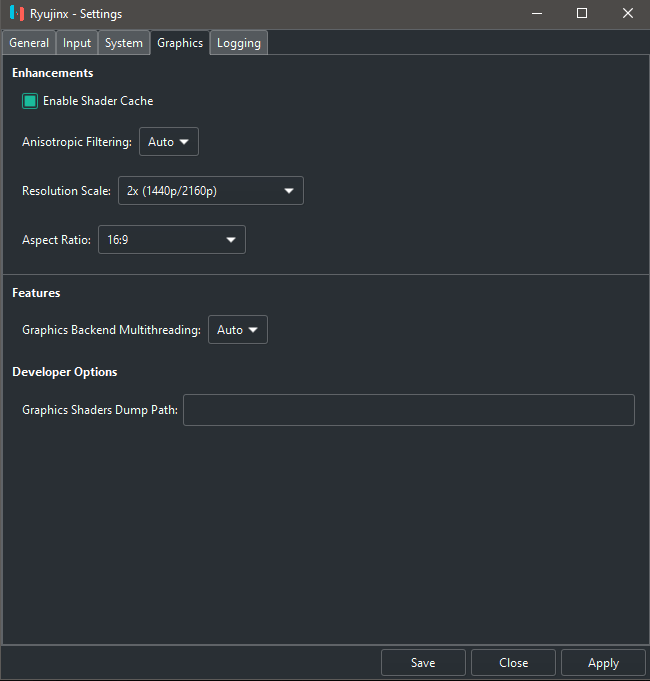
Task: Open the Resolution Scale dropdown
Action: point(211,191)
